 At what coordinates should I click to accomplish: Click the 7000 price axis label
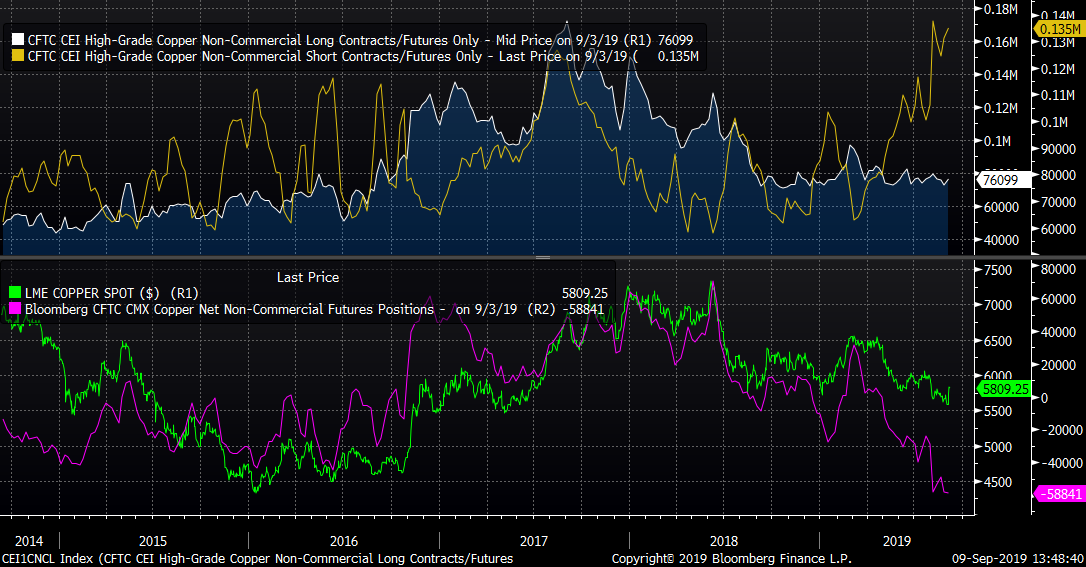998,305
